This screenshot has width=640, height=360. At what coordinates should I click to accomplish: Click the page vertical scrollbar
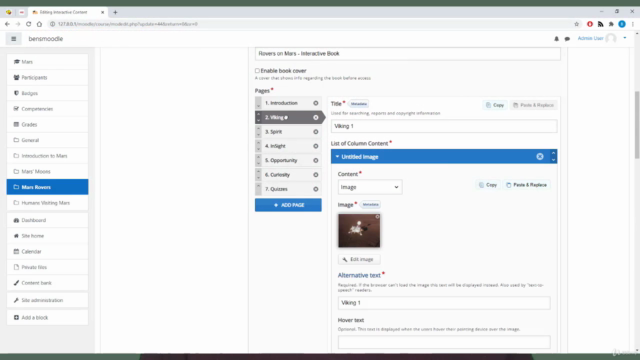click(637, 124)
